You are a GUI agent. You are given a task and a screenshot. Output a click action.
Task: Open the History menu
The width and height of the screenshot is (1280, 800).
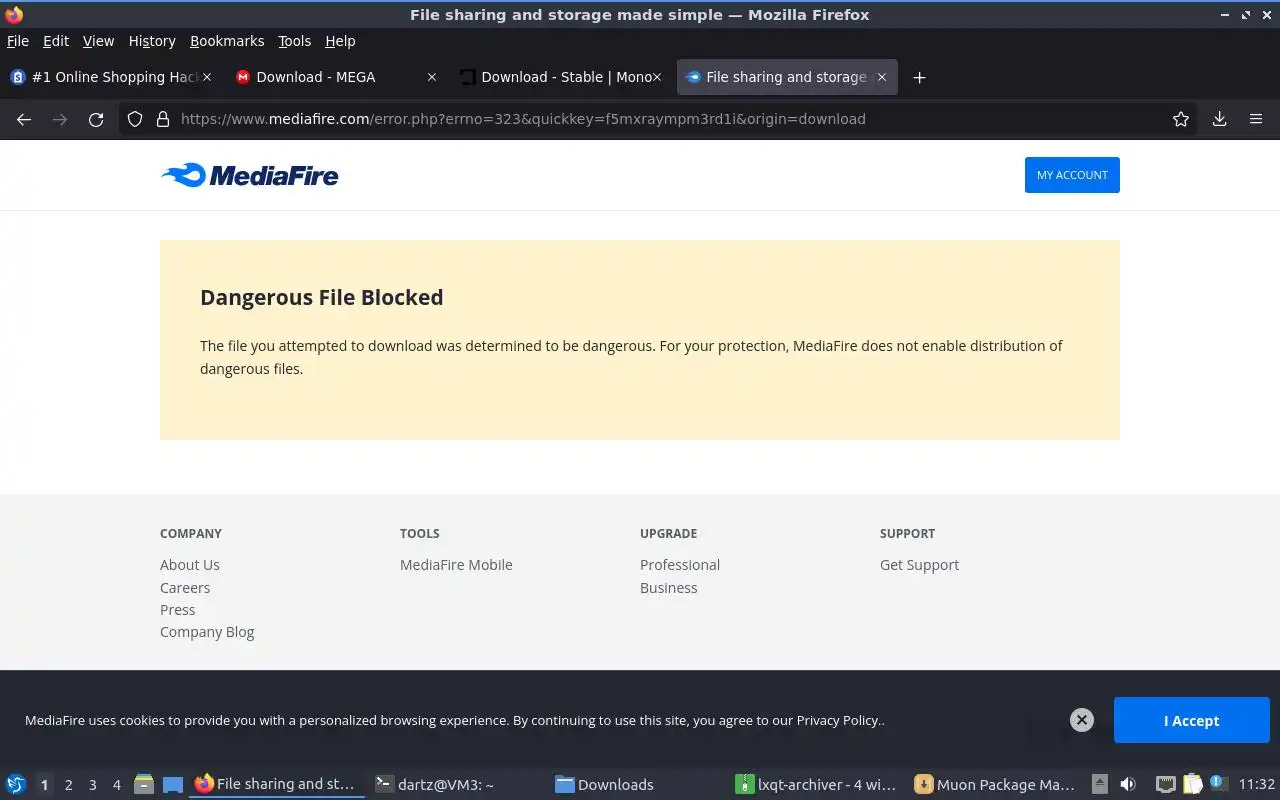[152, 41]
